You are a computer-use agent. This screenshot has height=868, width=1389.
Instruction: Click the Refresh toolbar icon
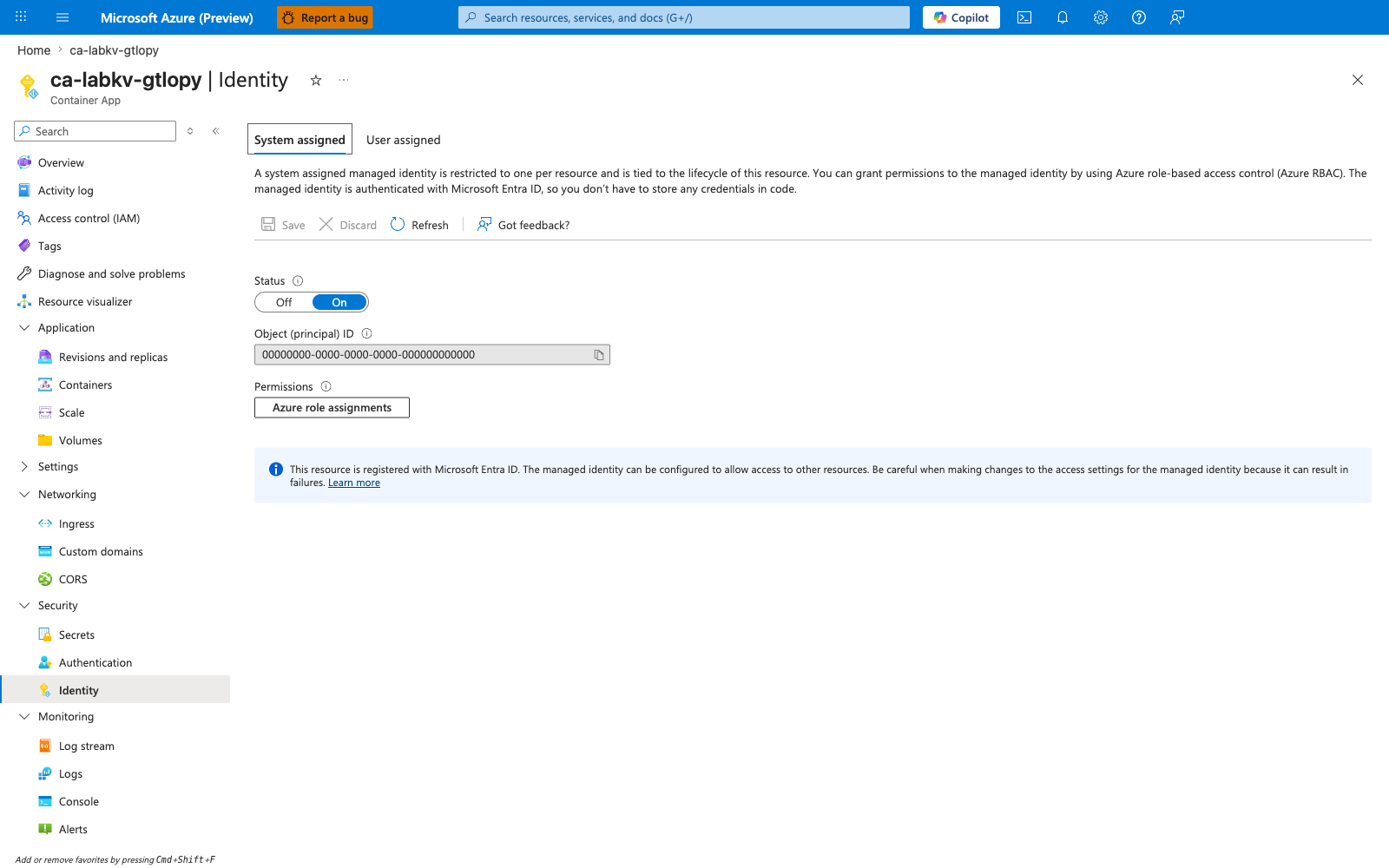pyautogui.click(x=420, y=225)
